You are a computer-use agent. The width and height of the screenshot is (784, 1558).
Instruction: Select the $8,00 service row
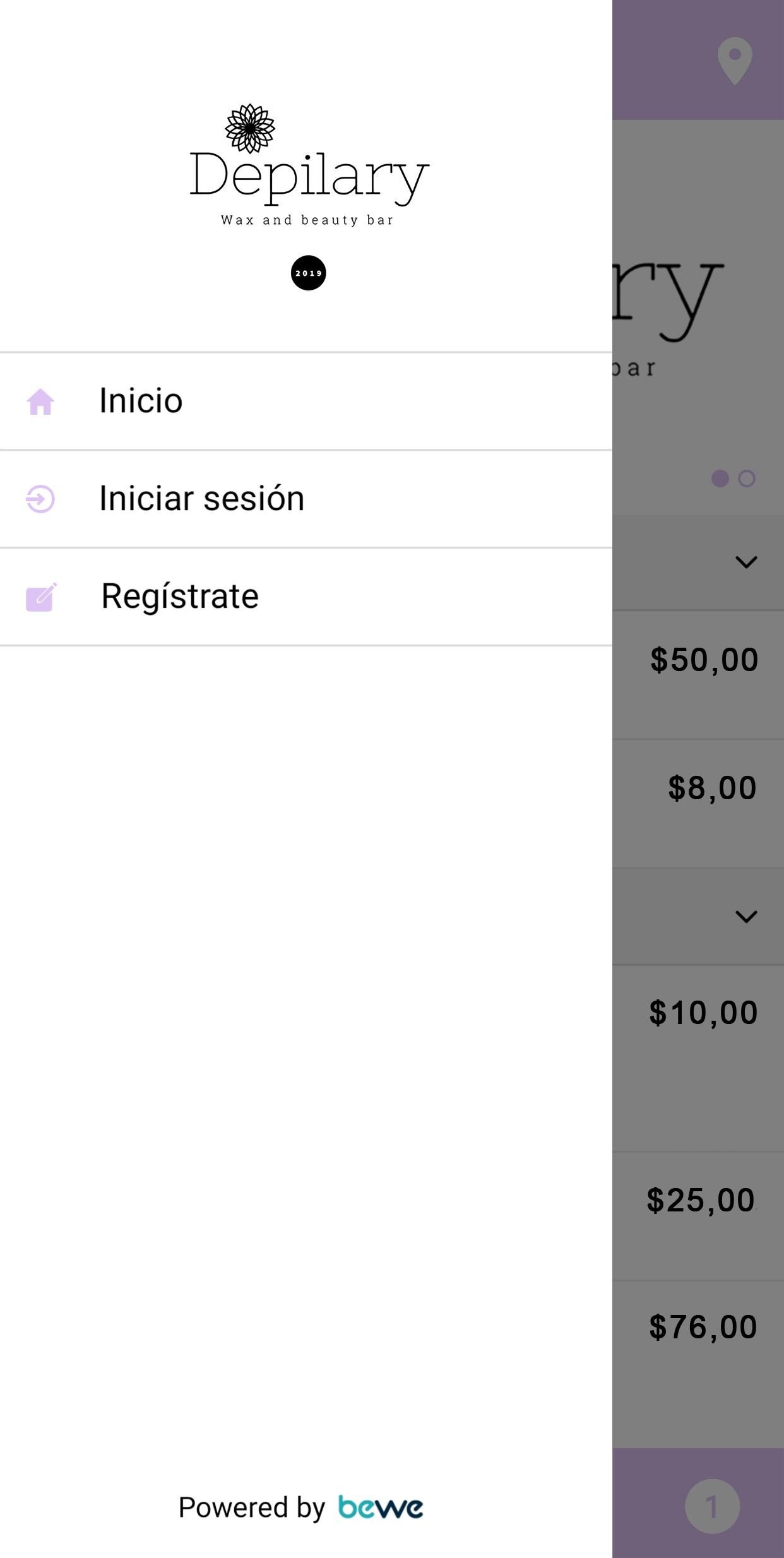pos(698,803)
